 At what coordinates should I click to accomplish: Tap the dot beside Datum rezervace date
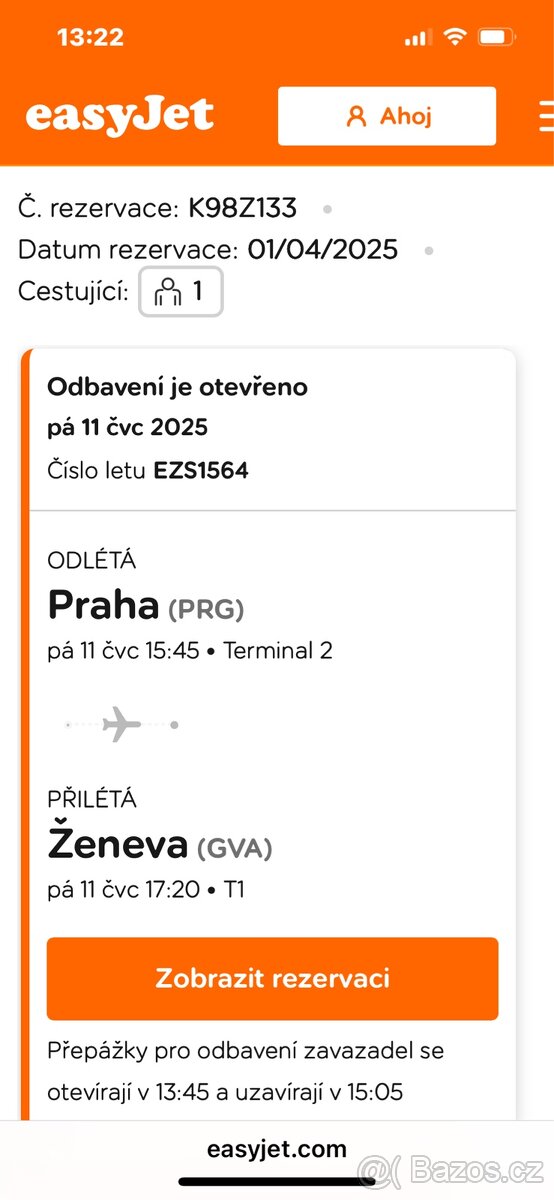click(429, 250)
